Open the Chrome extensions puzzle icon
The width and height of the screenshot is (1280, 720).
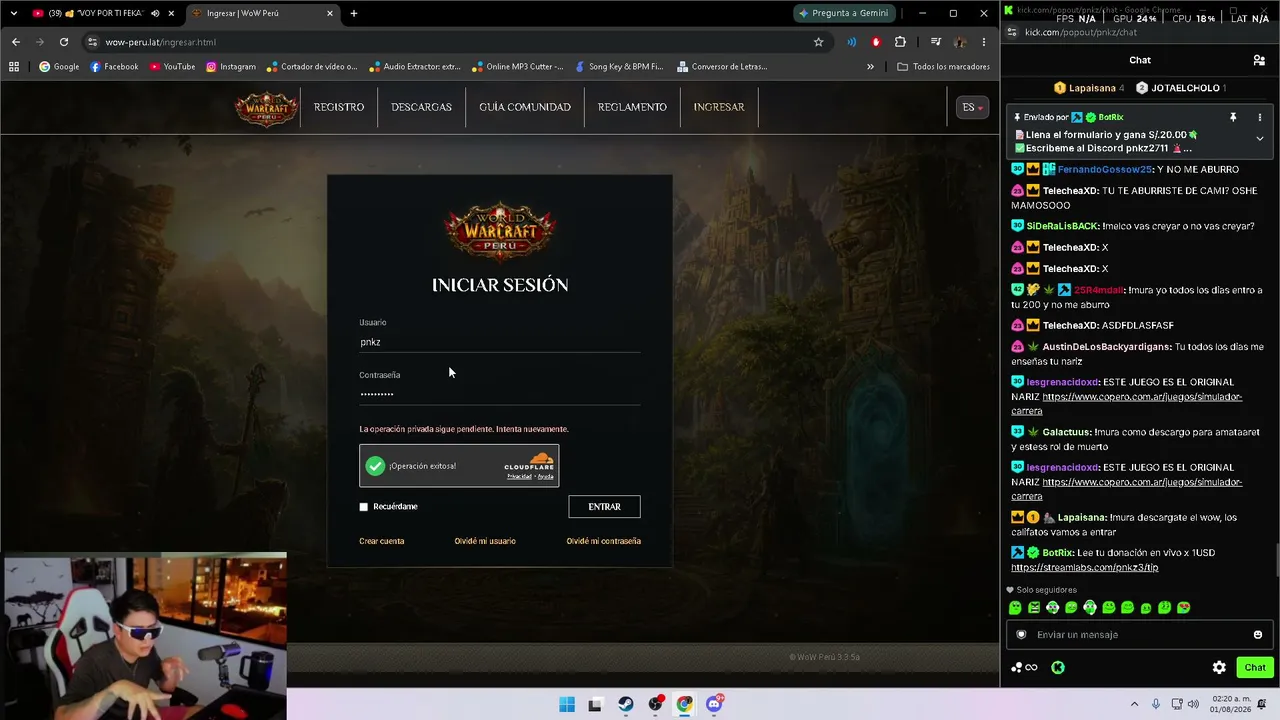(x=900, y=42)
